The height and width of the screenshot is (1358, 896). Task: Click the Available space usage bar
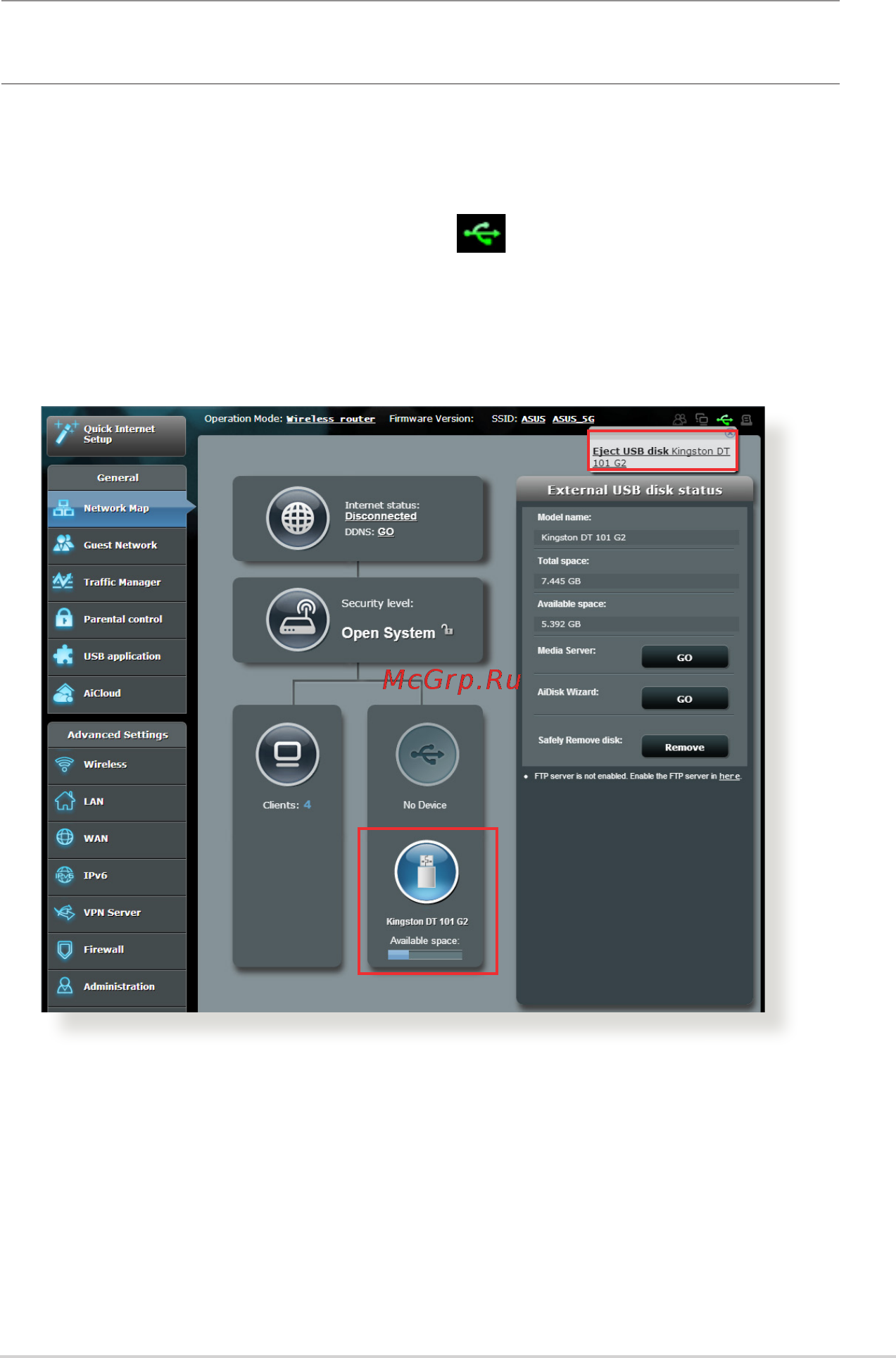425,955
